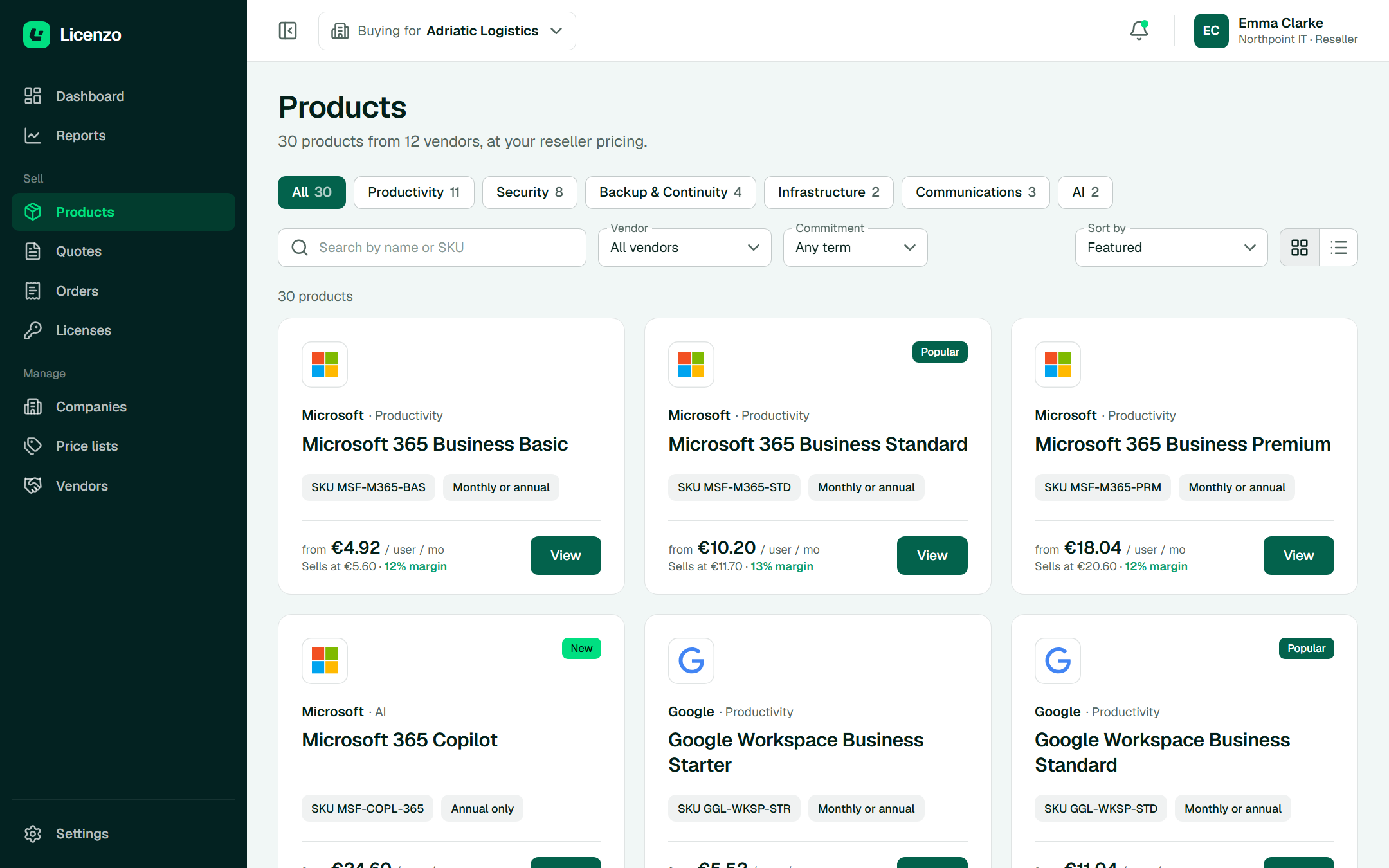Open Price lists in sidebar
The image size is (1389, 868).
click(x=123, y=446)
